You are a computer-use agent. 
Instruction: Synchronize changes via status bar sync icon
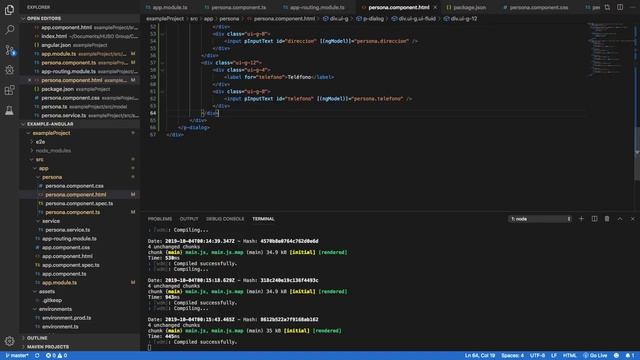pyautogui.click(x=37, y=356)
